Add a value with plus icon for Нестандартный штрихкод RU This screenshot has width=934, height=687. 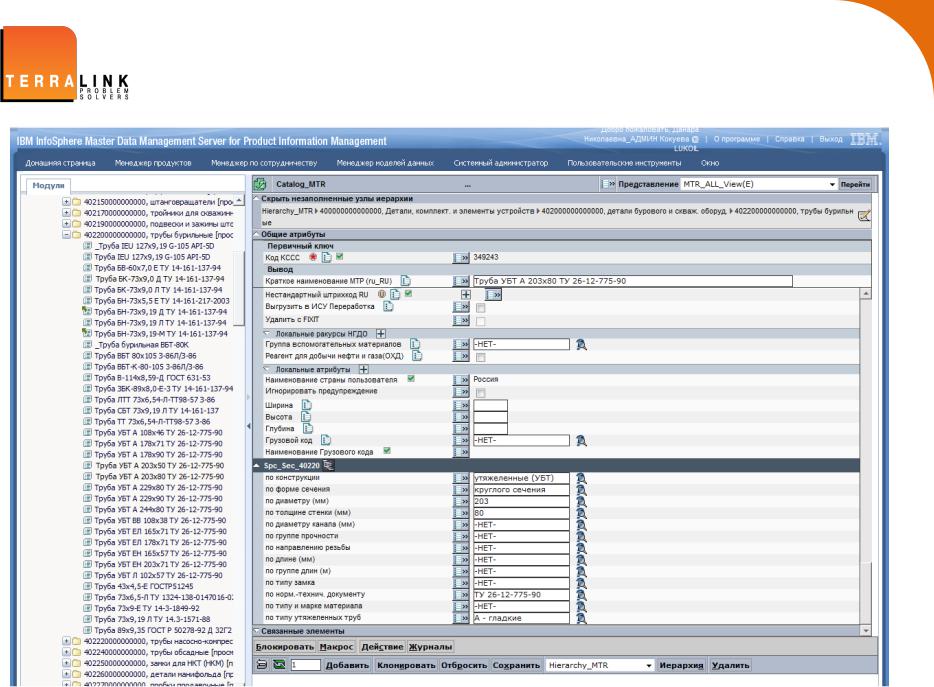(466, 294)
